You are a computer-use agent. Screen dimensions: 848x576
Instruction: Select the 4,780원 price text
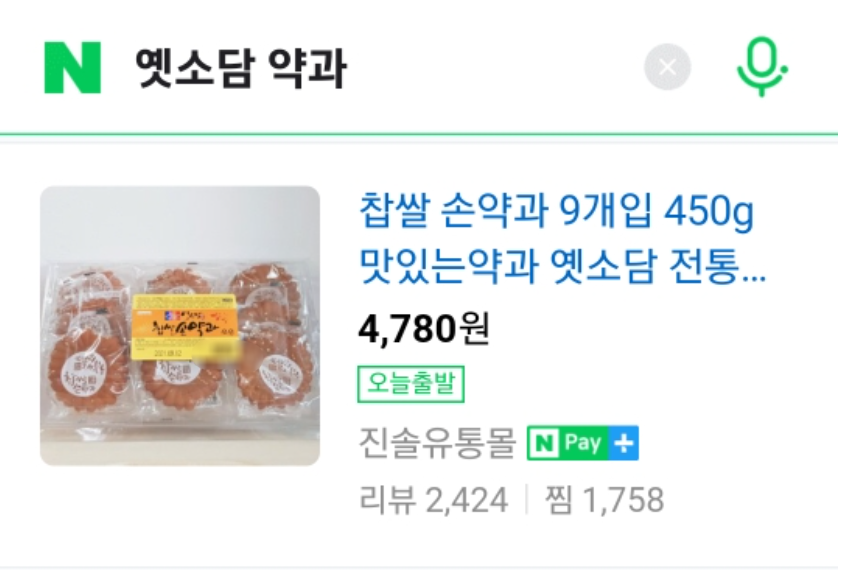click(424, 329)
